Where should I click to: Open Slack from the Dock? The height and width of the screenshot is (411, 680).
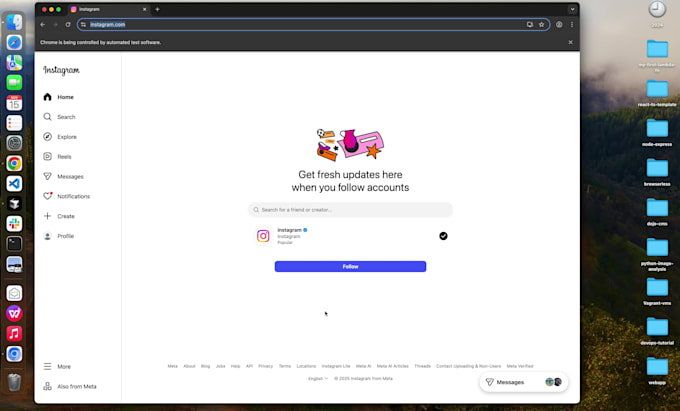(x=14, y=223)
